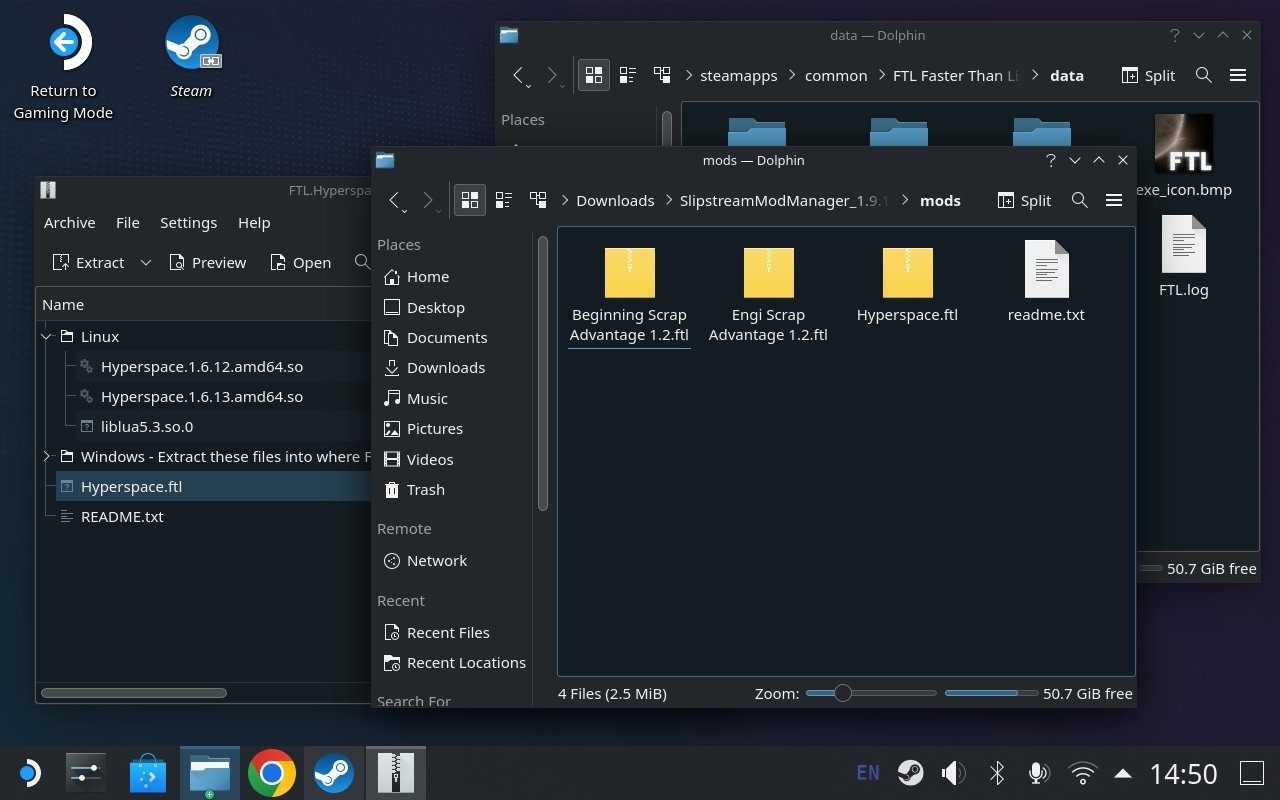
Task: Open hamburger menu in data window
Action: [1238, 75]
